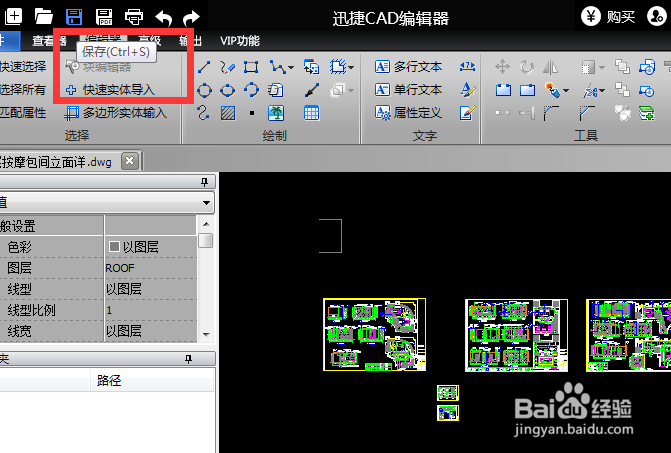Toggle the lower panel pin
The image size is (671, 453).
click(188, 359)
